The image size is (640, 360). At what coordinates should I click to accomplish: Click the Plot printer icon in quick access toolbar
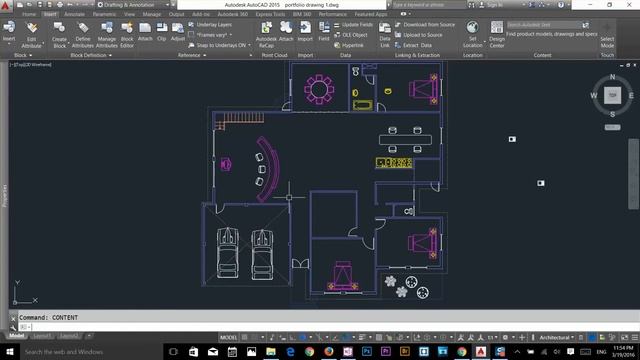click(x=60, y=5)
